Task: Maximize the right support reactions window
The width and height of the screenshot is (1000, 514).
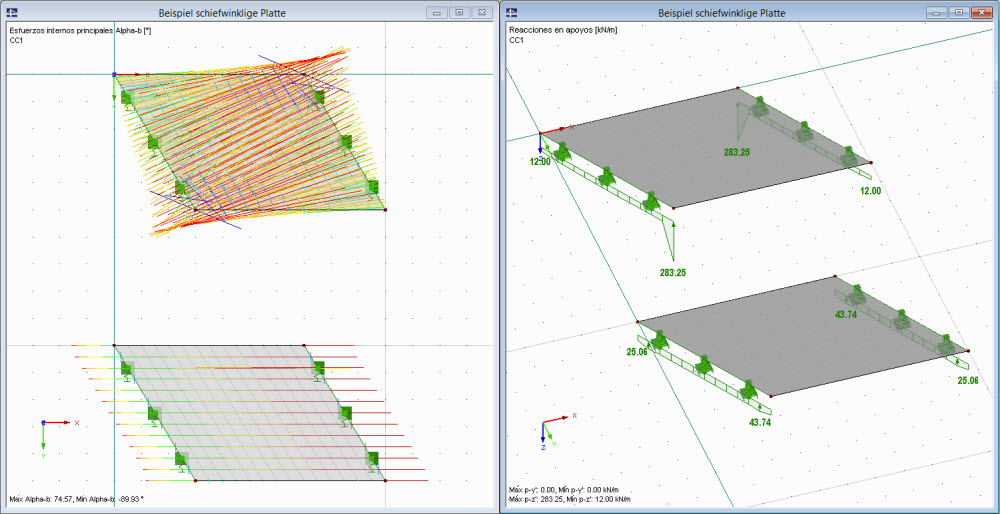Action: pos(958,13)
